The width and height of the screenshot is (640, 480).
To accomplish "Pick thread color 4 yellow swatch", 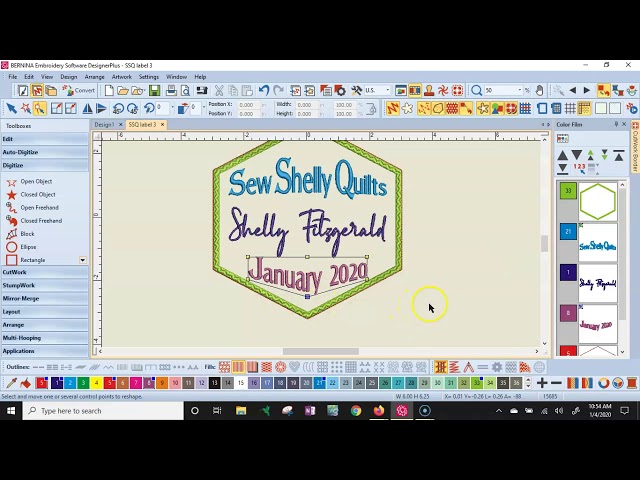I will click(96, 383).
